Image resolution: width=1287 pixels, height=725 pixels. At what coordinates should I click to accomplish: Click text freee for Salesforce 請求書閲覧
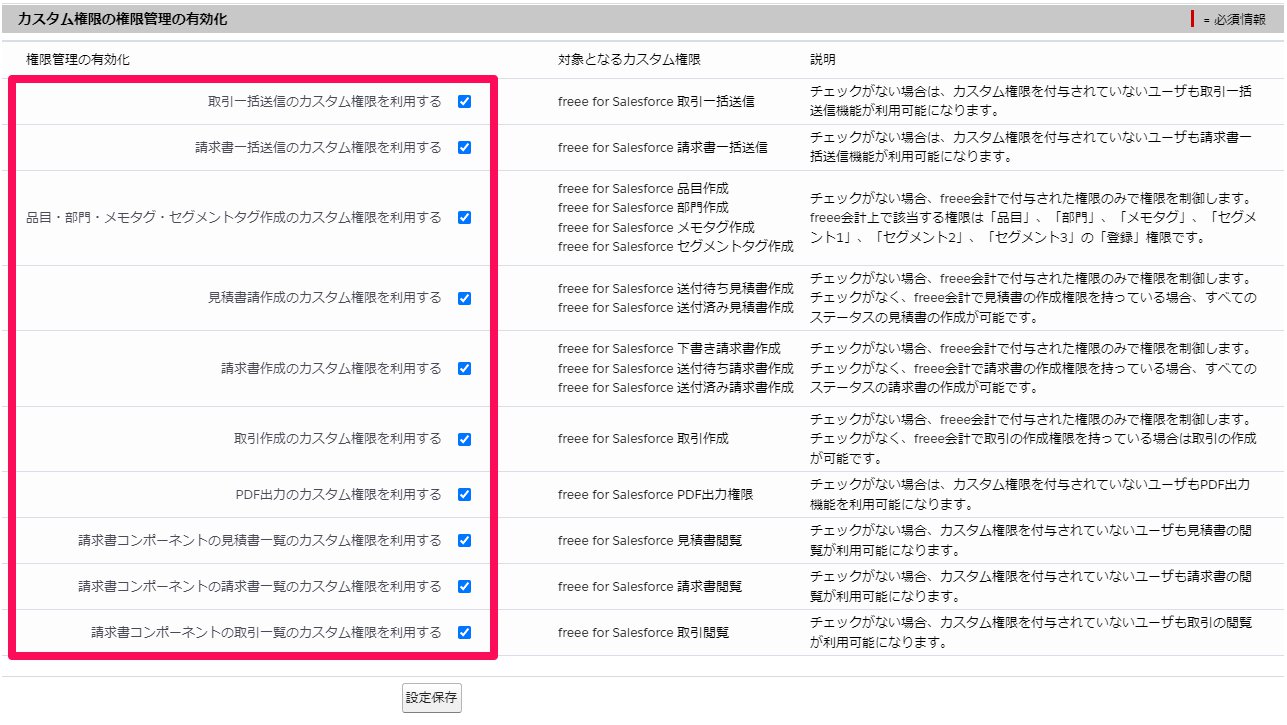[x=650, y=586]
